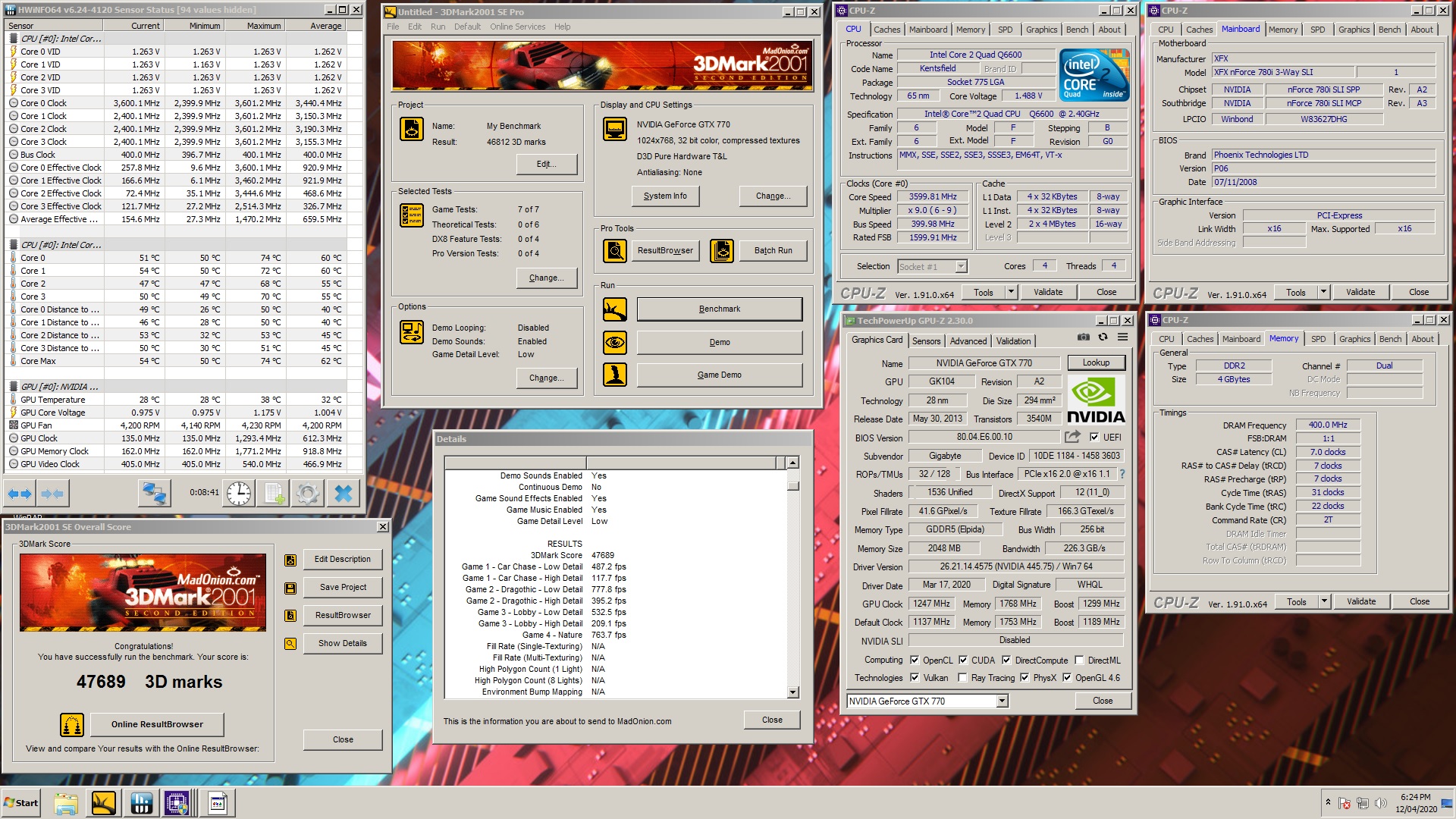Click GPU-Z refresh icon
This screenshot has width=1456, height=819.
[x=1103, y=337]
